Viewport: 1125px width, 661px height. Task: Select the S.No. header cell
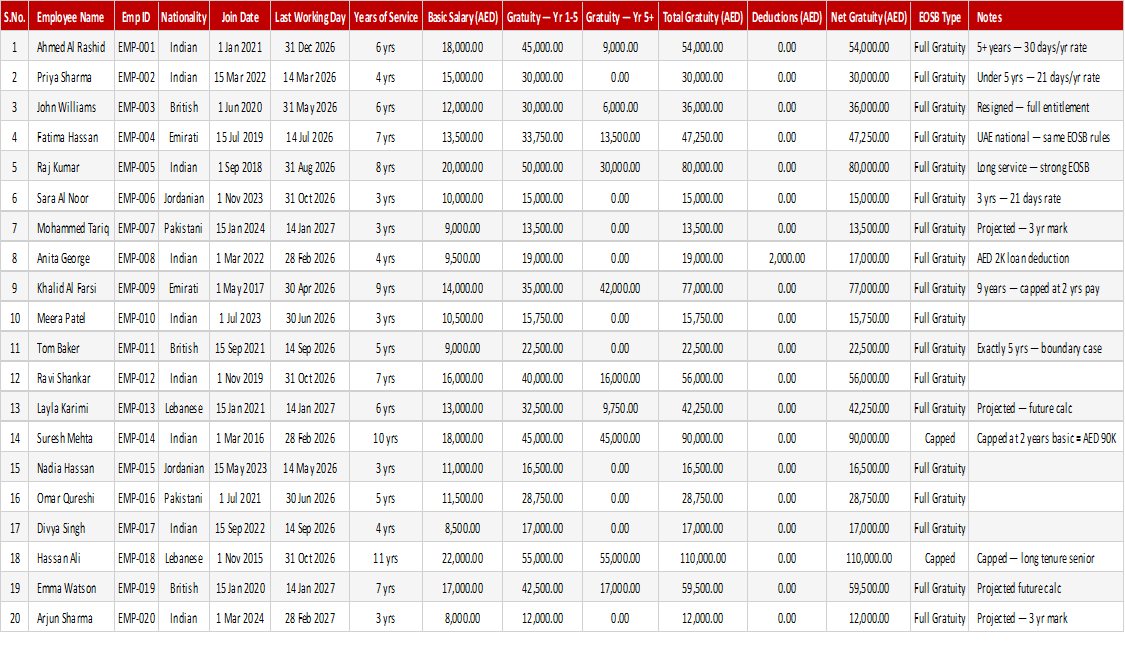(x=14, y=17)
